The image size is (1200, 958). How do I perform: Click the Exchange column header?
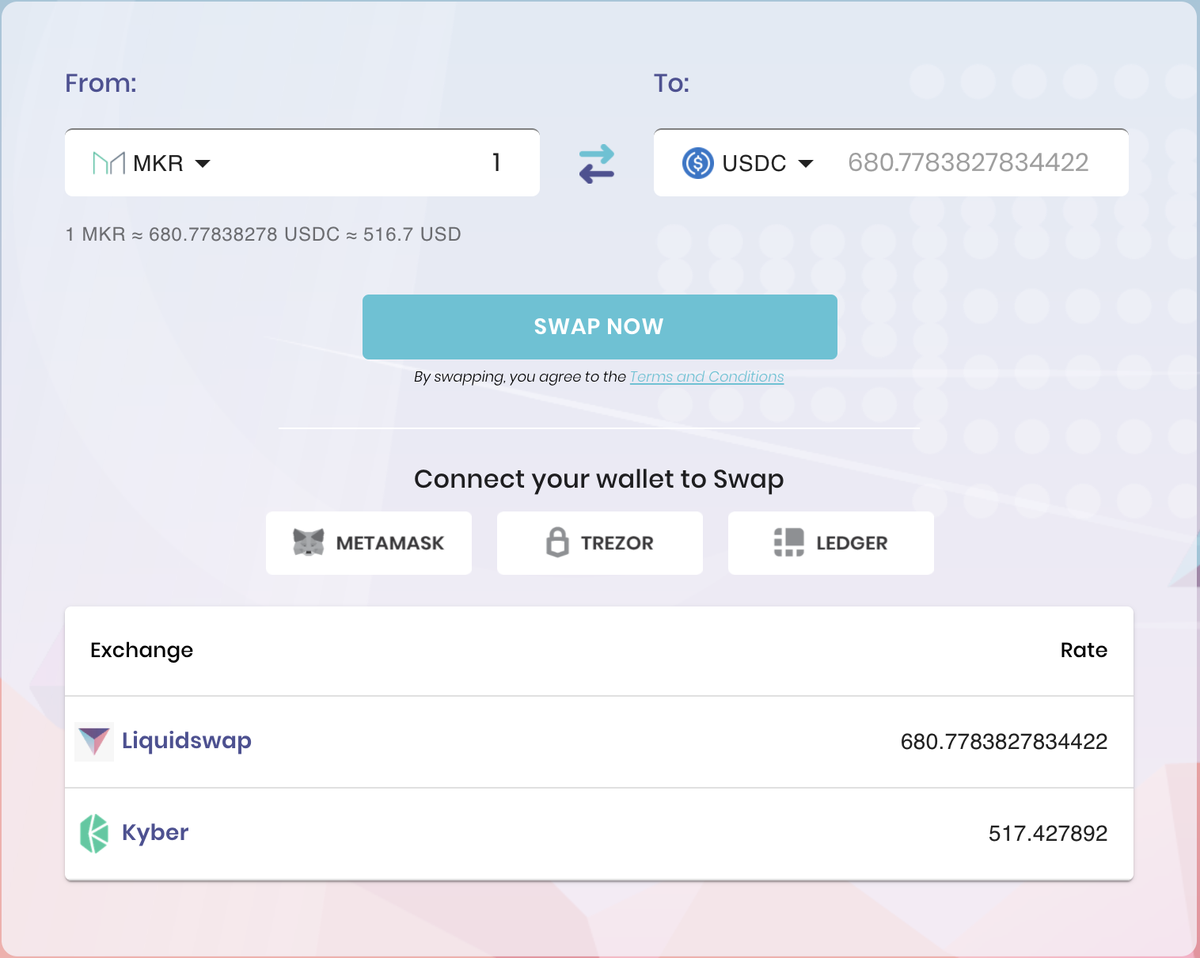click(142, 650)
